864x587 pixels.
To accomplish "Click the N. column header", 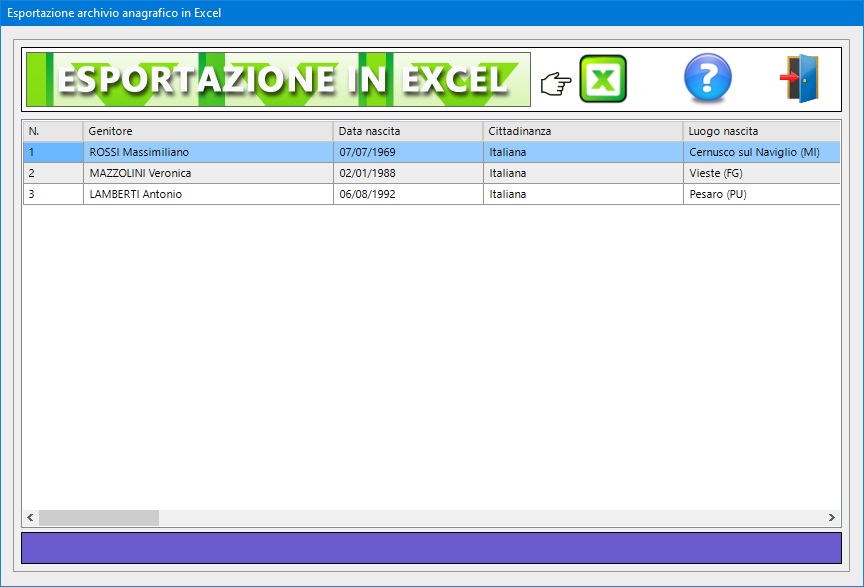I will tap(52, 131).
